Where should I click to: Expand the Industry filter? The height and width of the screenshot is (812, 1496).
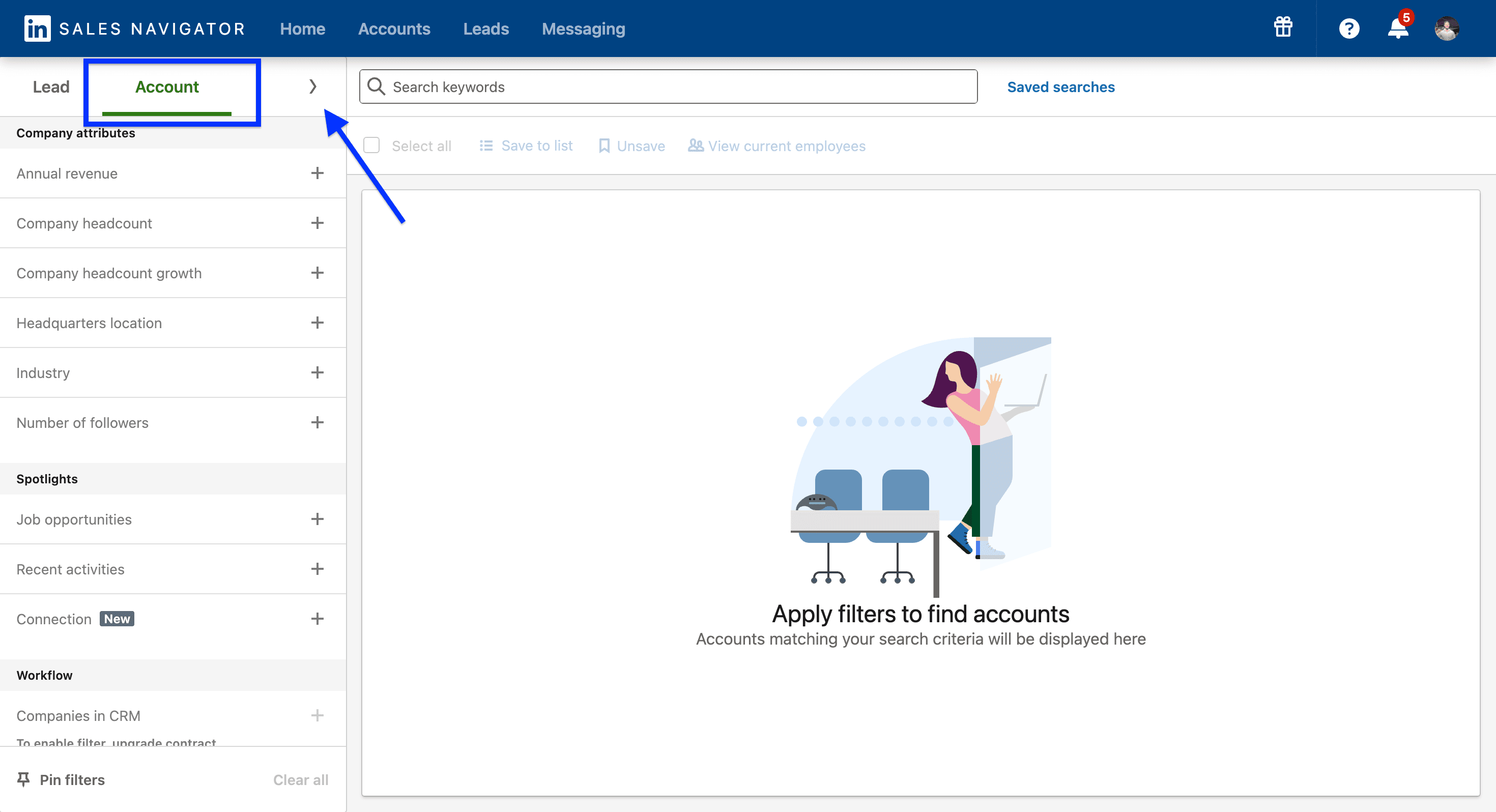click(317, 372)
